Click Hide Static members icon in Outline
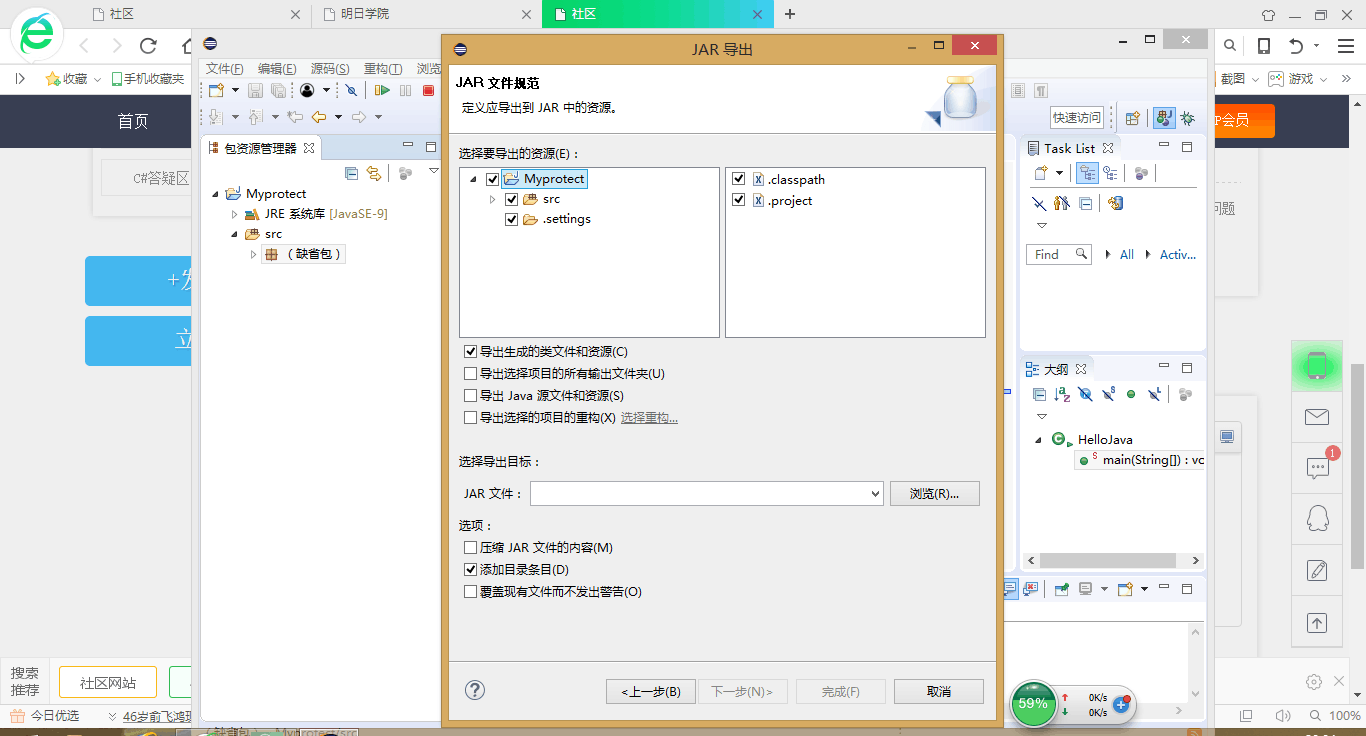Image resolution: width=1366 pixels, height=736 pixels. [1108, 394]
